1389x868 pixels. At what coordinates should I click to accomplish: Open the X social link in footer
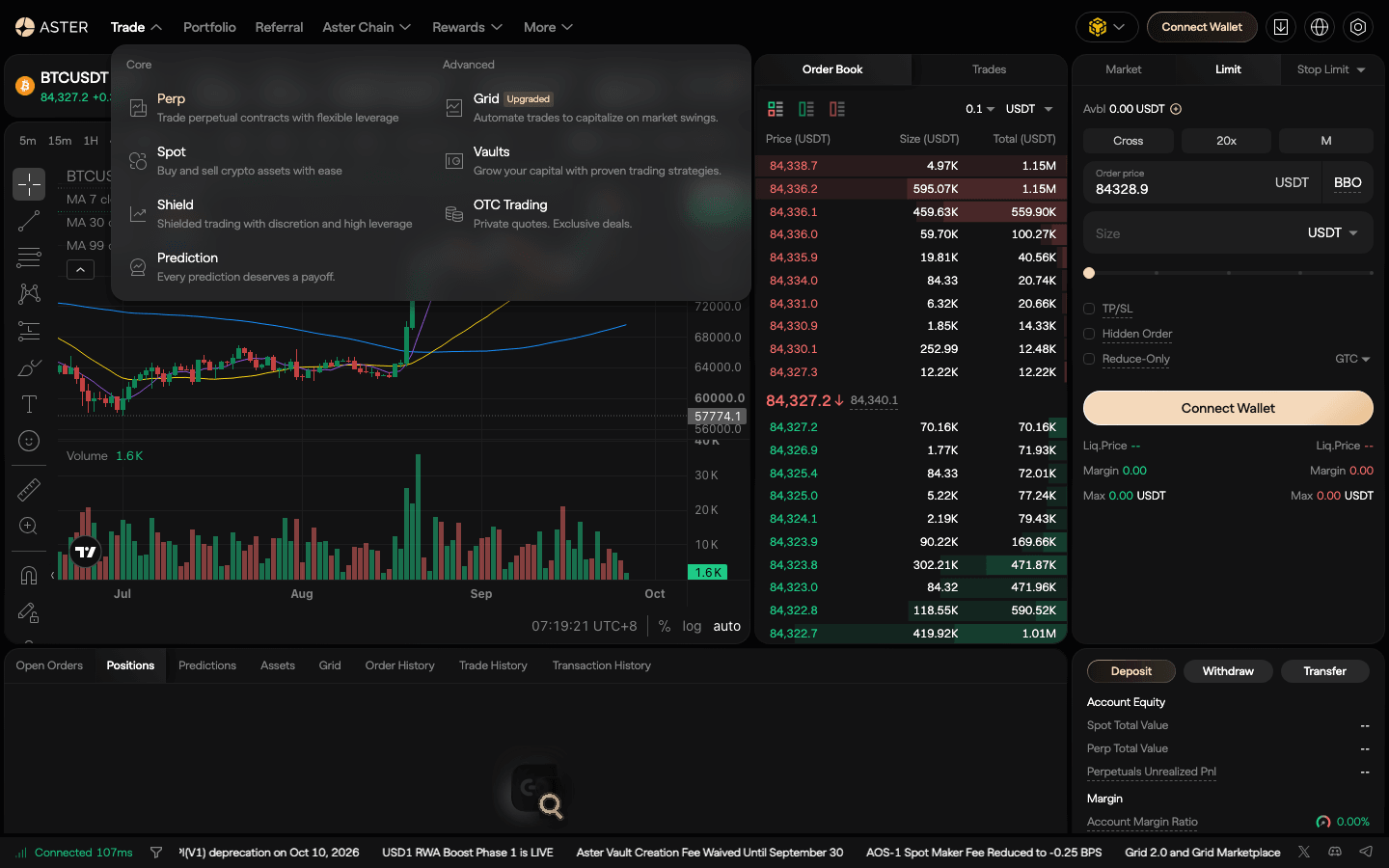[1304, 852]
